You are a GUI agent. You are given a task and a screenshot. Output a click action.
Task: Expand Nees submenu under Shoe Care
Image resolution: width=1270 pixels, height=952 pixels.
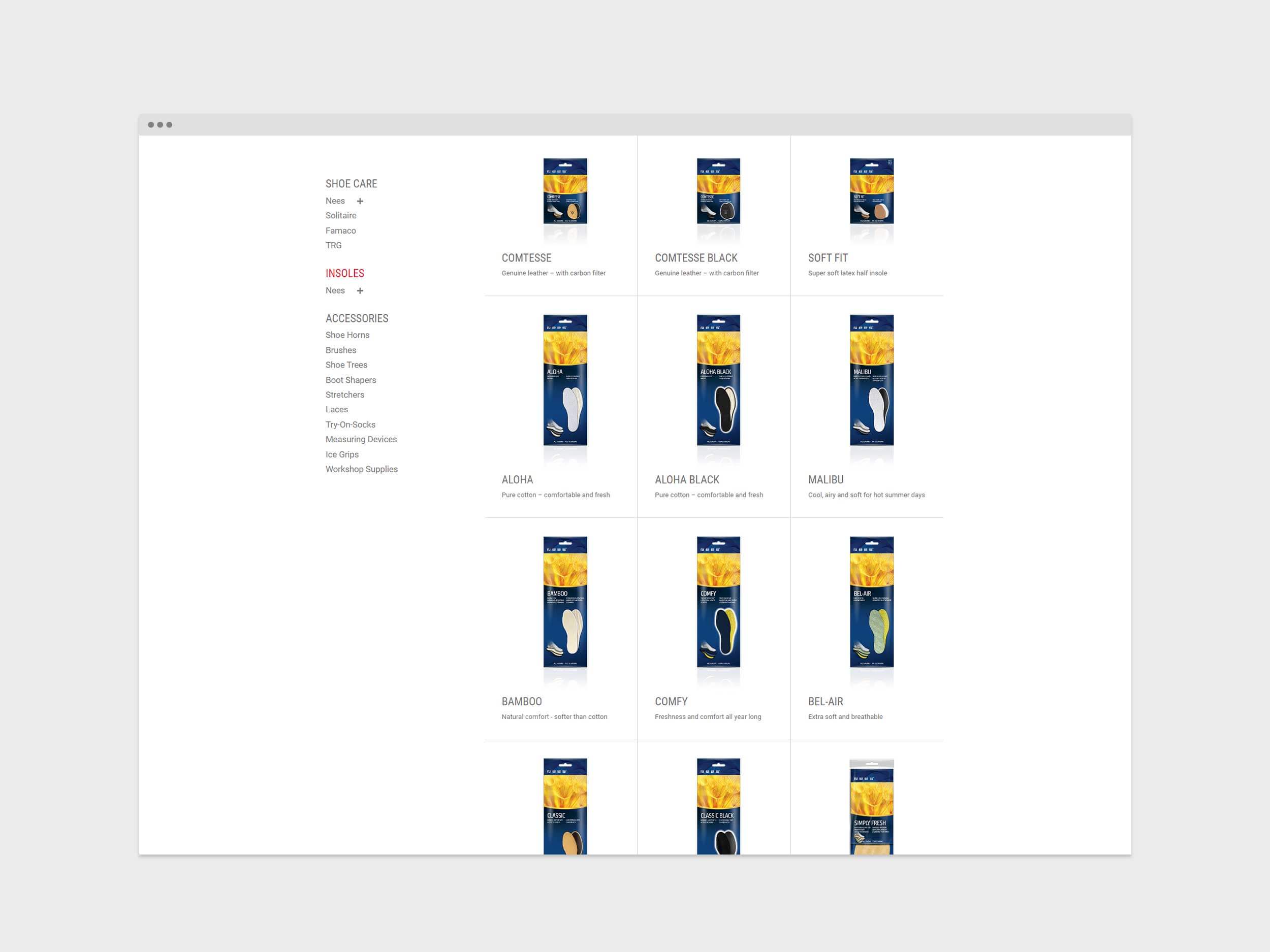point(360,201)
